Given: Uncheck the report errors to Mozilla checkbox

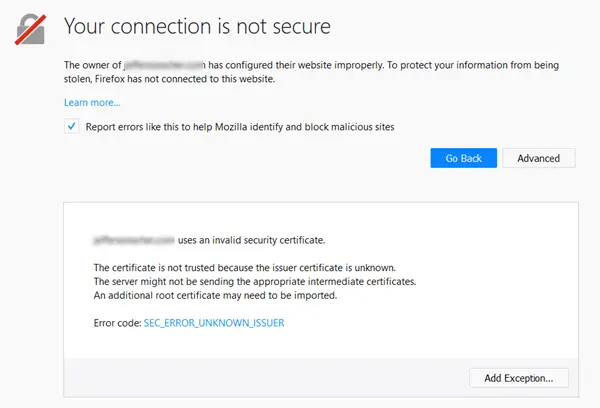Looking at the screenshot, I should click(72, 126).
